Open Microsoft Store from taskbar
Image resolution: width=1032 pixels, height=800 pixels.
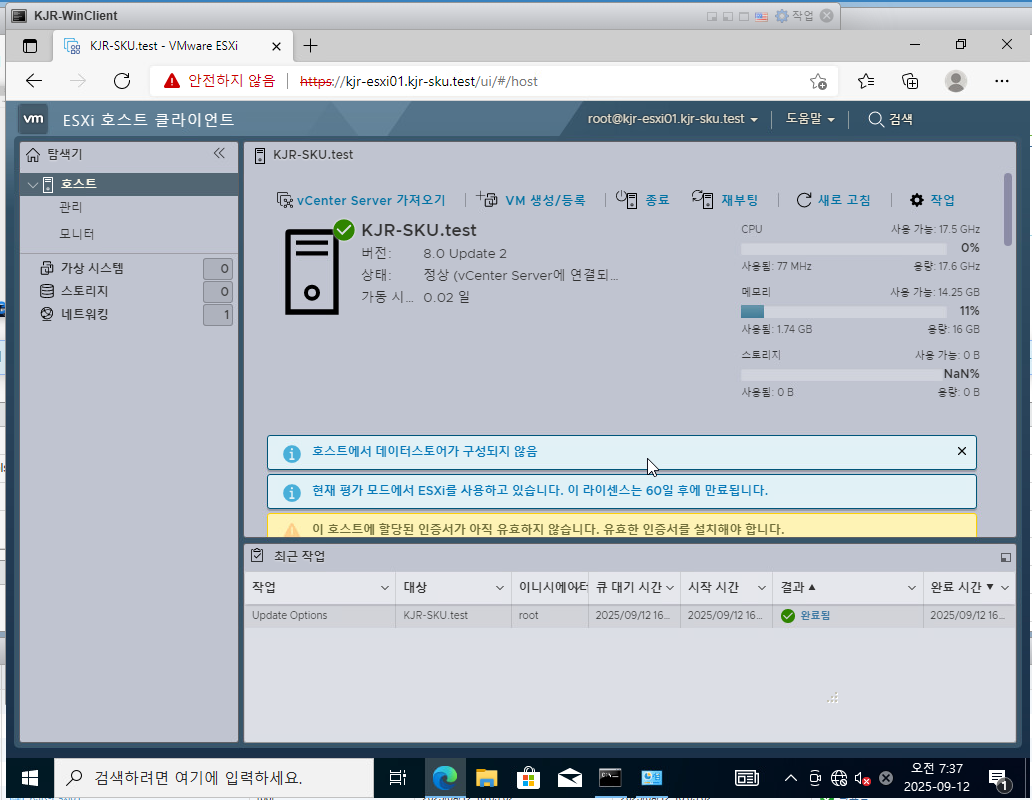tap(528, 778)
